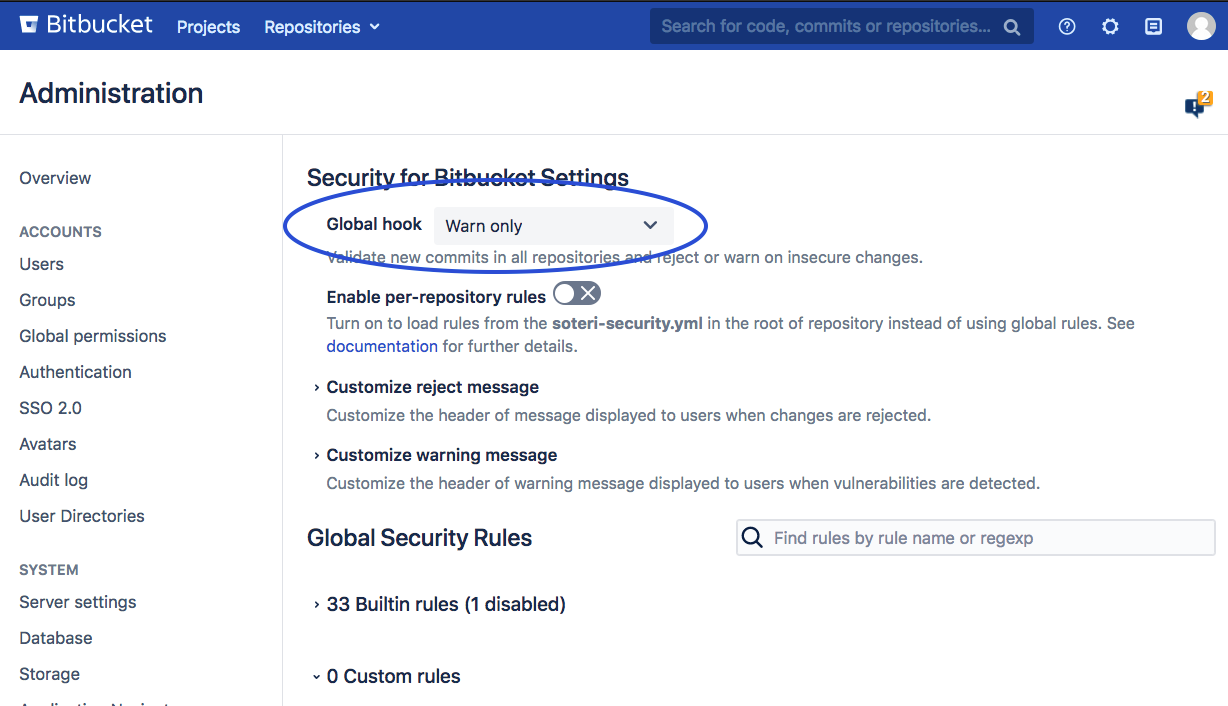This screenshot has height=706, width=1228.
Task: Open Global permissions in sidebar
Action: [93, 336]
